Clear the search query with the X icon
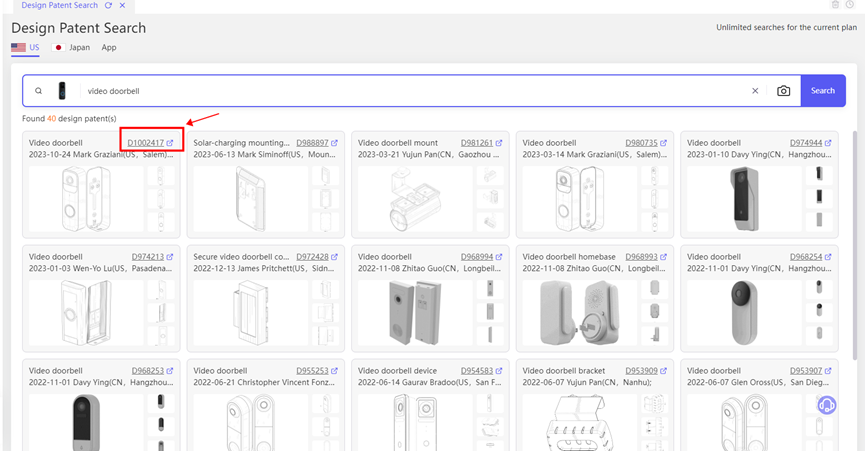865x451 pixels. point(755,91)
